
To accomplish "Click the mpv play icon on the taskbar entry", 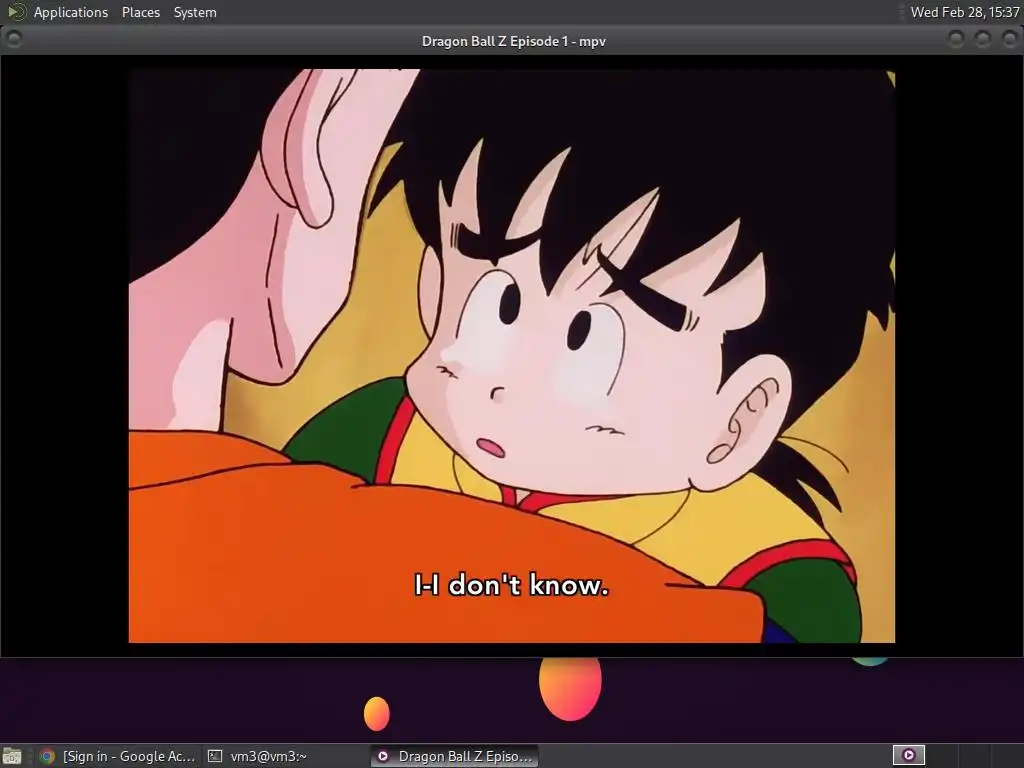I will (x=383, y=756).
